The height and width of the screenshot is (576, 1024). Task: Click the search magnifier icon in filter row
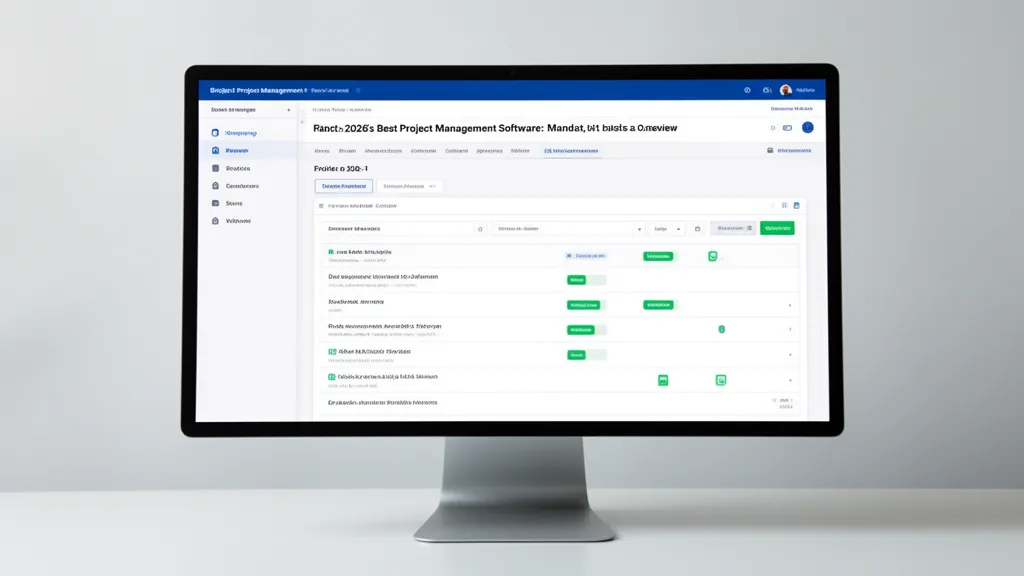pyautogui.click(x=480, y=229)
